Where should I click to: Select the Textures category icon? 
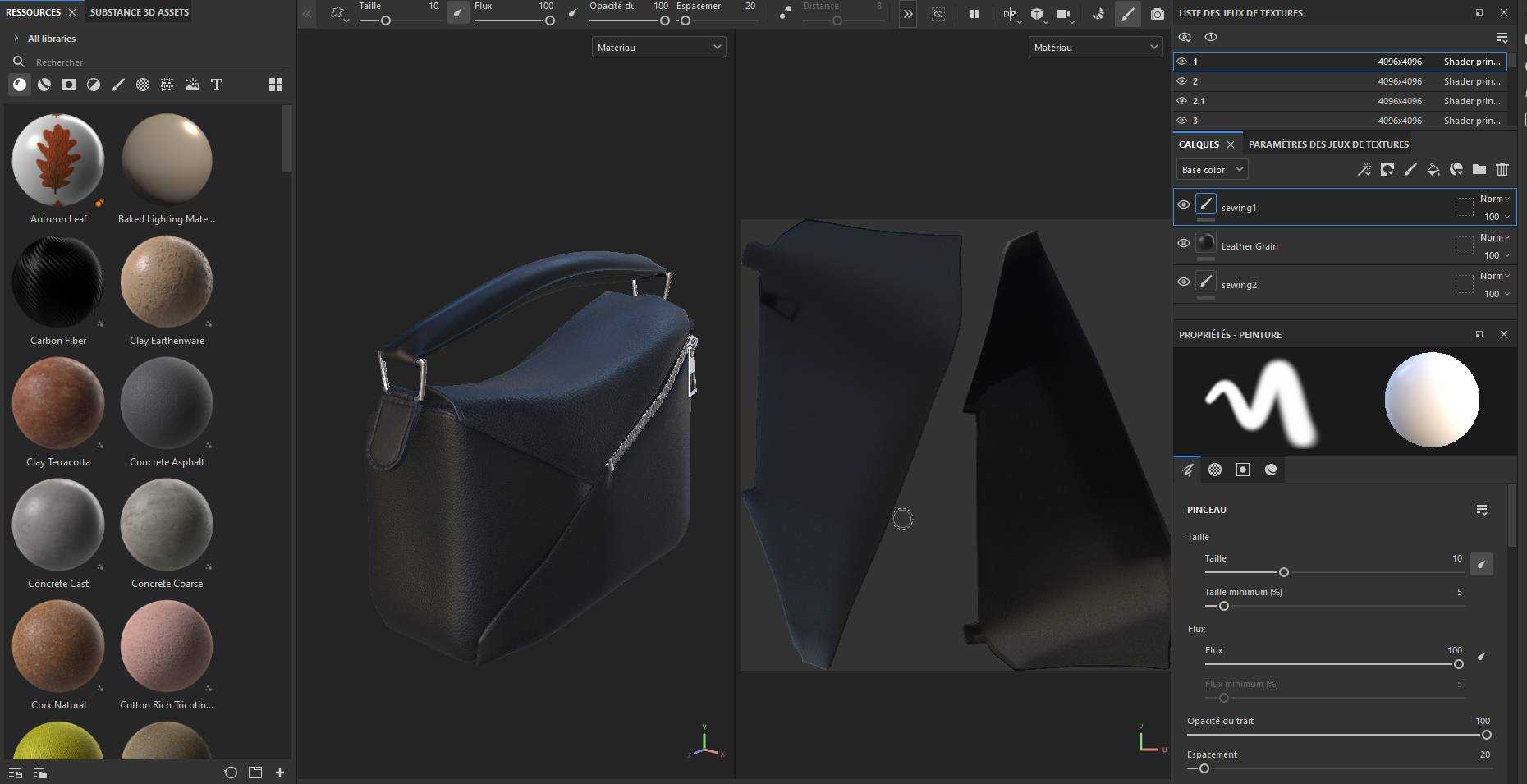pyautogui.click(x=167, y=85)
